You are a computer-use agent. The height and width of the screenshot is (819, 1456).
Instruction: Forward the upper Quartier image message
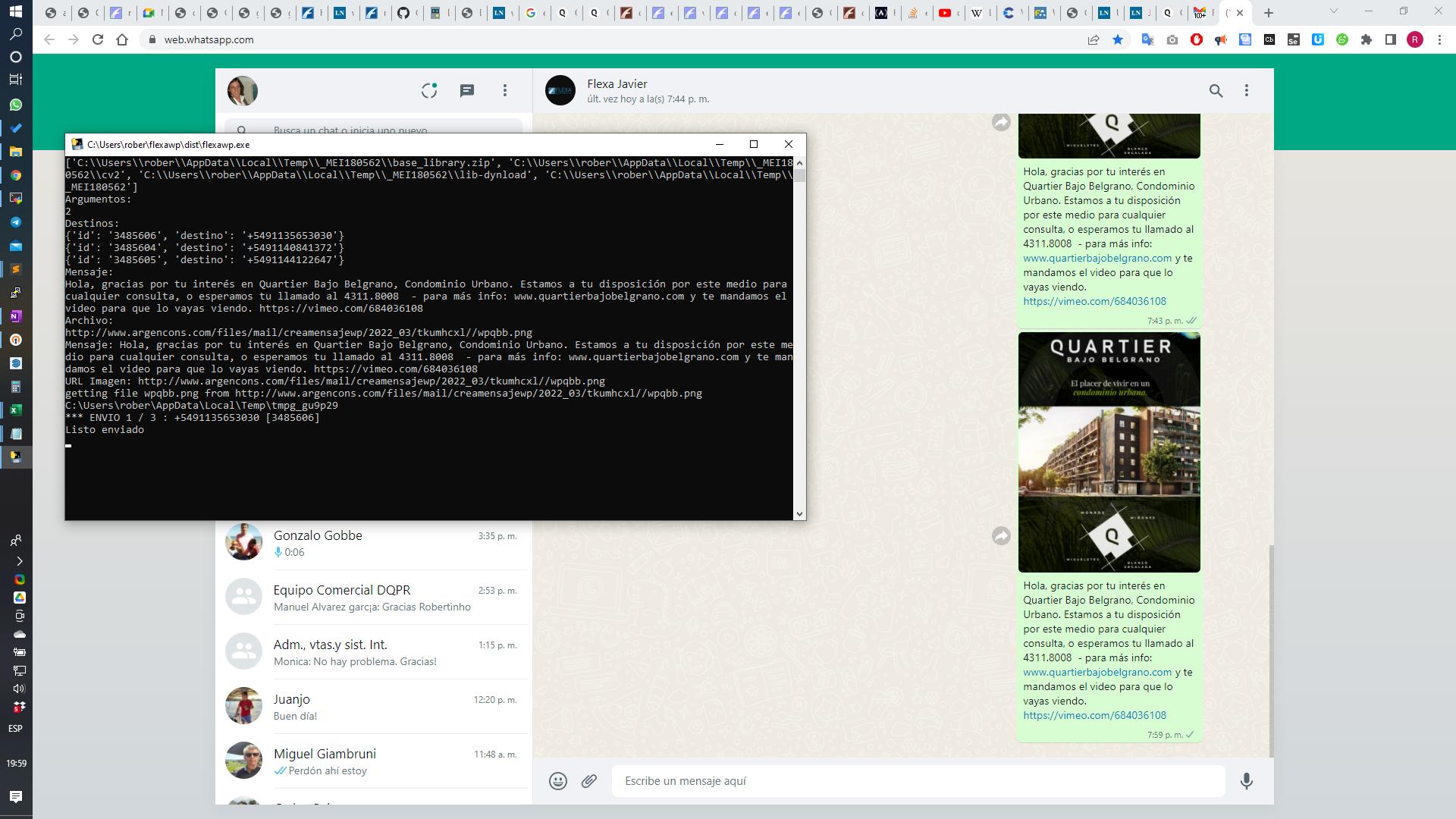point(1001,122)
